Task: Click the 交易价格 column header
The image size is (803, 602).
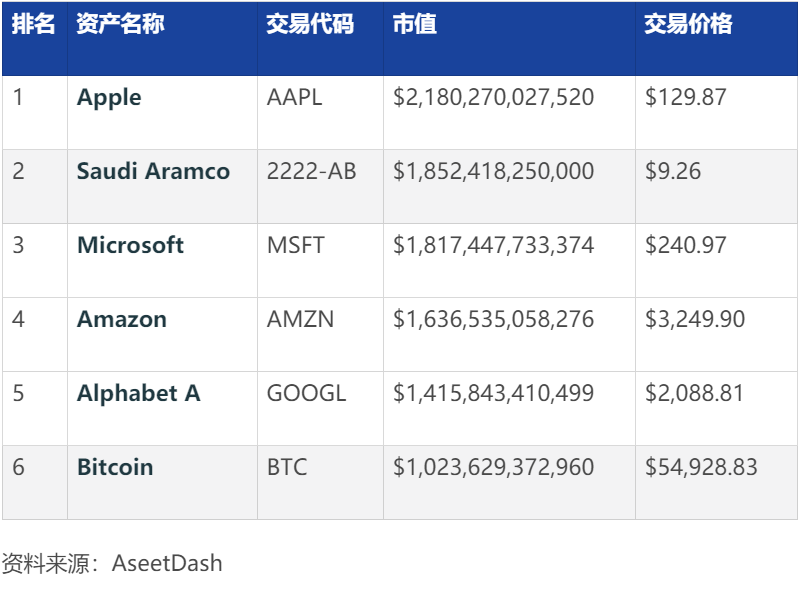Action: coord(688,25)
